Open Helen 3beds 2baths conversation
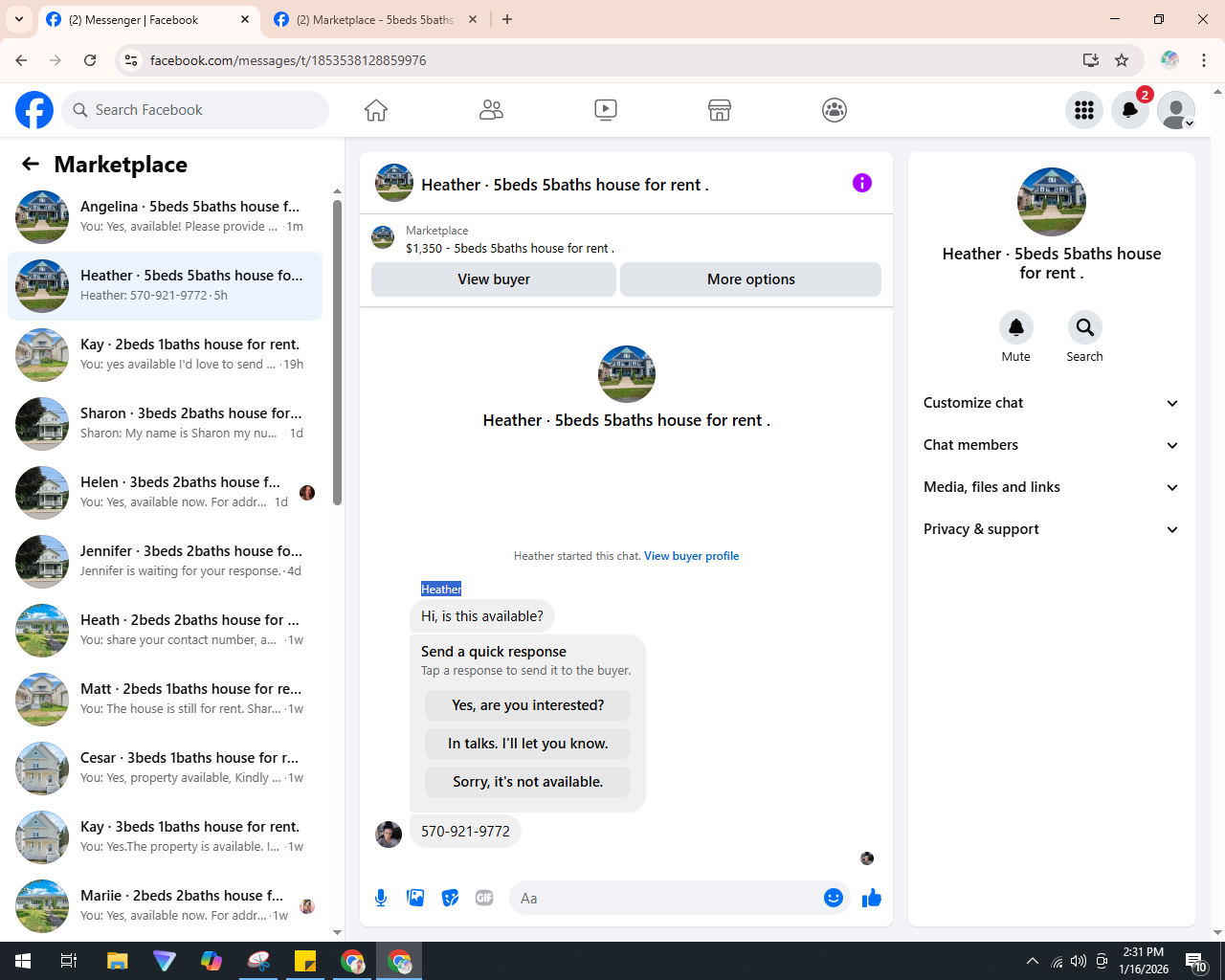This screenshot has height=980, width=1225. (166, 493)
